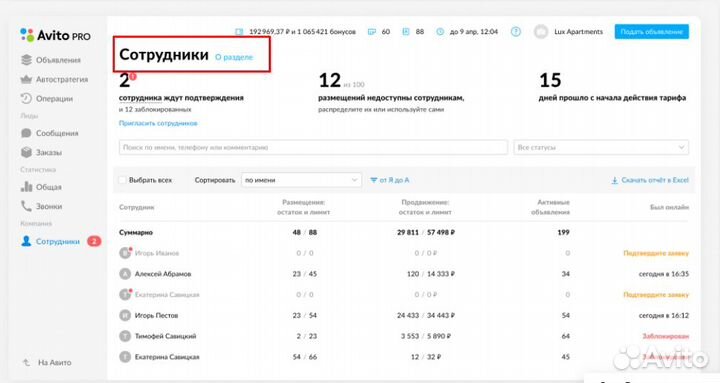Select the Сотрудники sidebar item
This screenshot has width=720, height=383.
(51, 242)
